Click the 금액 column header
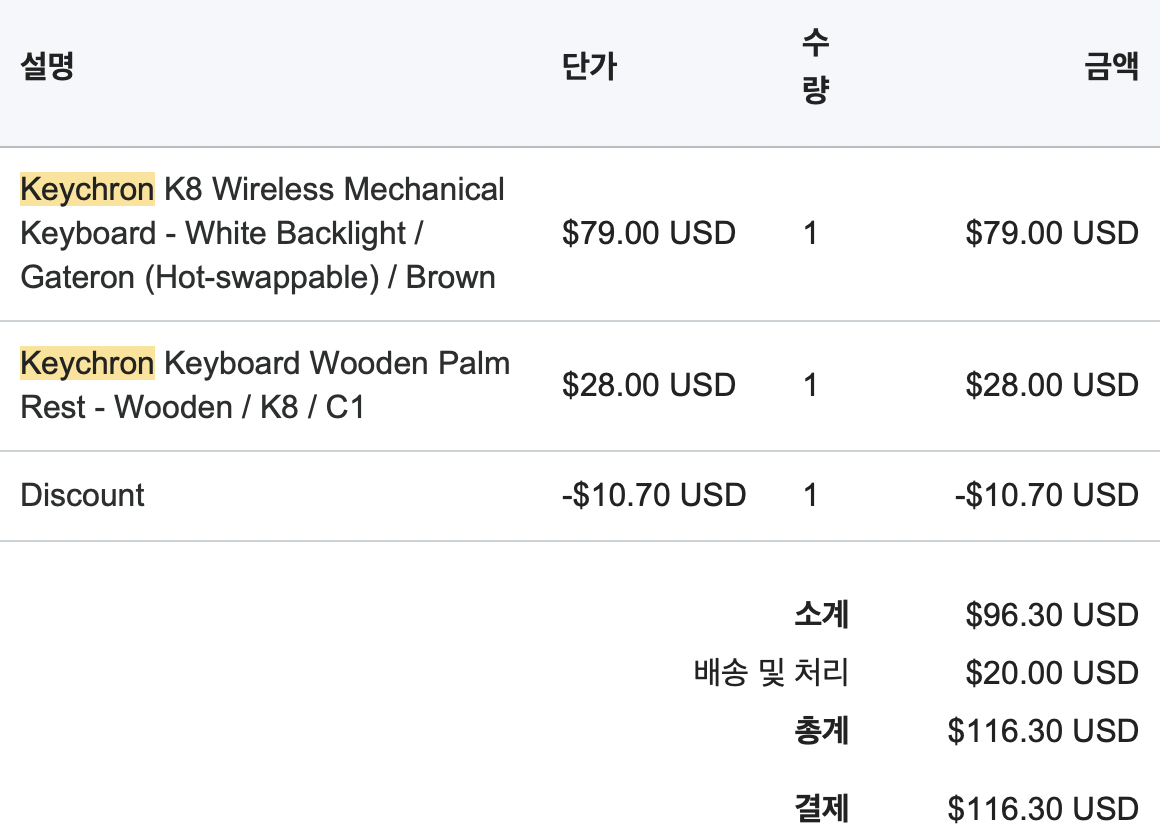The height and width of the screenshot is (840, 1164). (1111, 67)
